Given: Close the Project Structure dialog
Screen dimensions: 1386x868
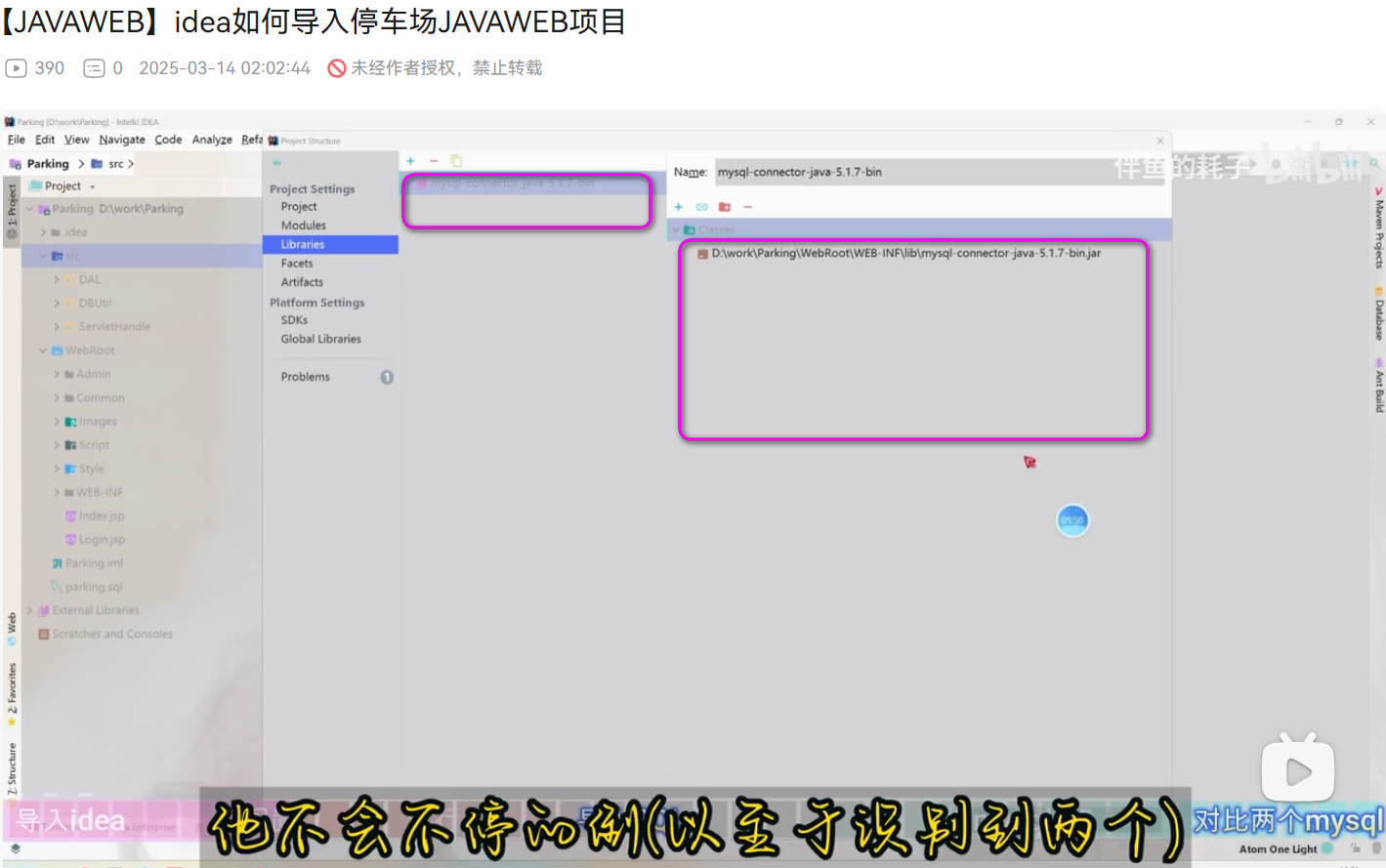Looking at the screenshot, I should pos(1160,141).
